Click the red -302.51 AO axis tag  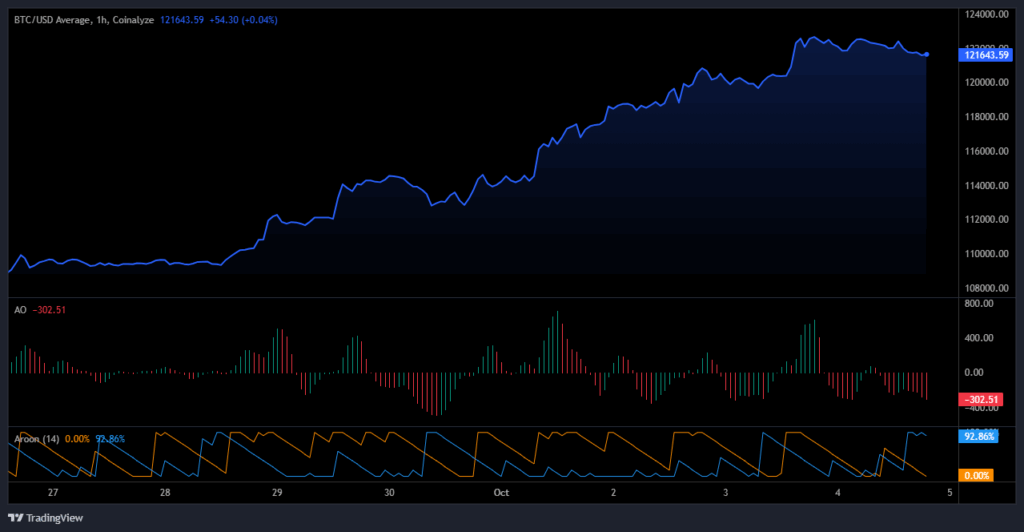point(979,400)
